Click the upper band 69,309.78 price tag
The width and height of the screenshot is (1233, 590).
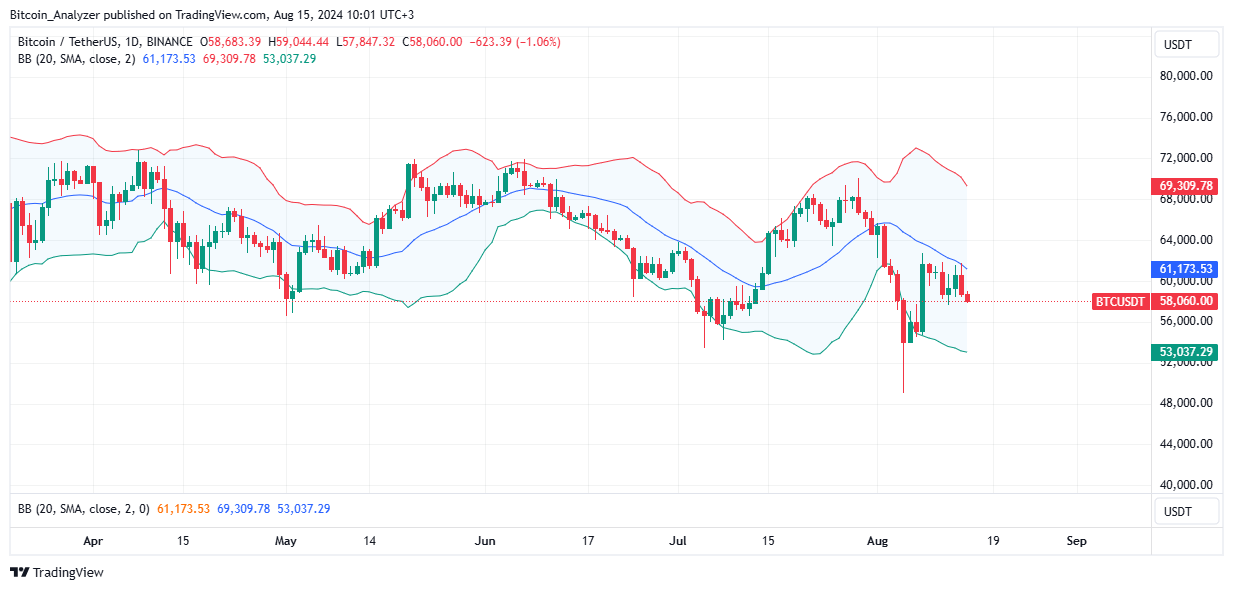pyautogui.click(x=1185, y=185)
